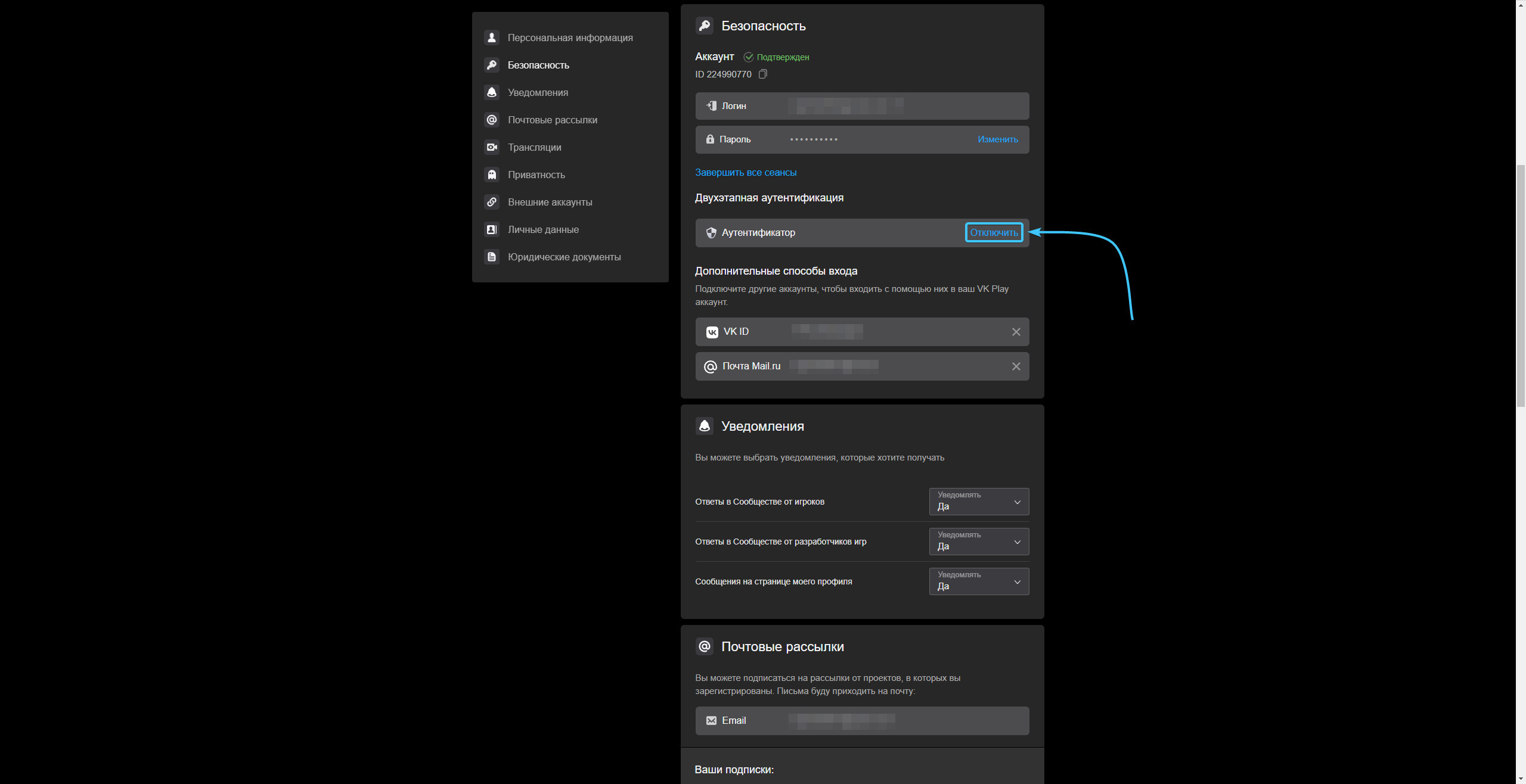Click Изменить to change the password
Viewport: 1526px width, 784px height.
pyautogui.click(x=997, y=139)
